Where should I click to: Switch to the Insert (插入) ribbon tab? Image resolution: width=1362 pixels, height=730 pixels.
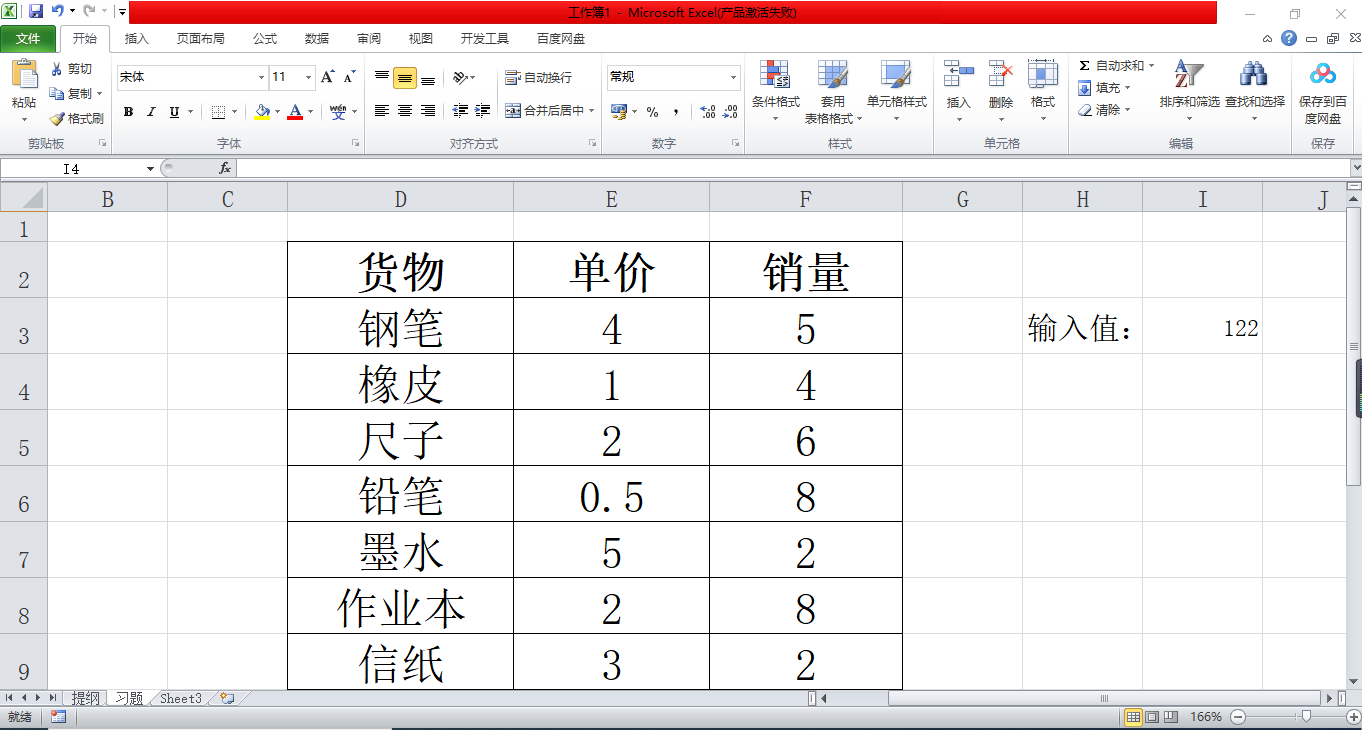(x=137, y=39)
